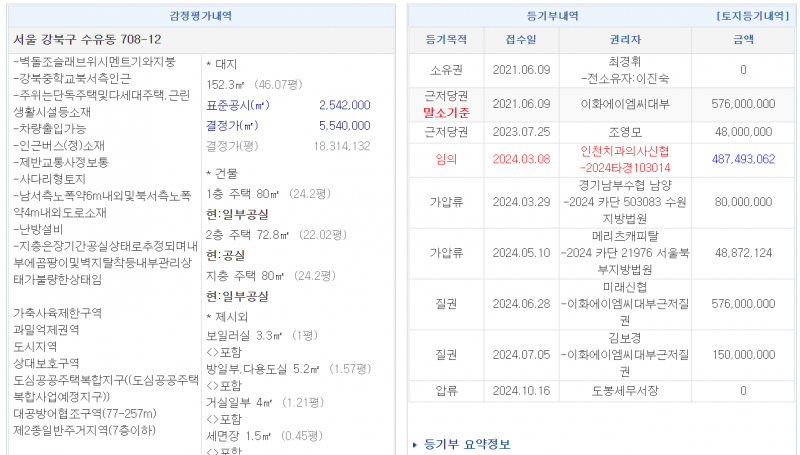Click the red 말소기준 label
Viewport: 800px width, 455px height.
(446, 112)
